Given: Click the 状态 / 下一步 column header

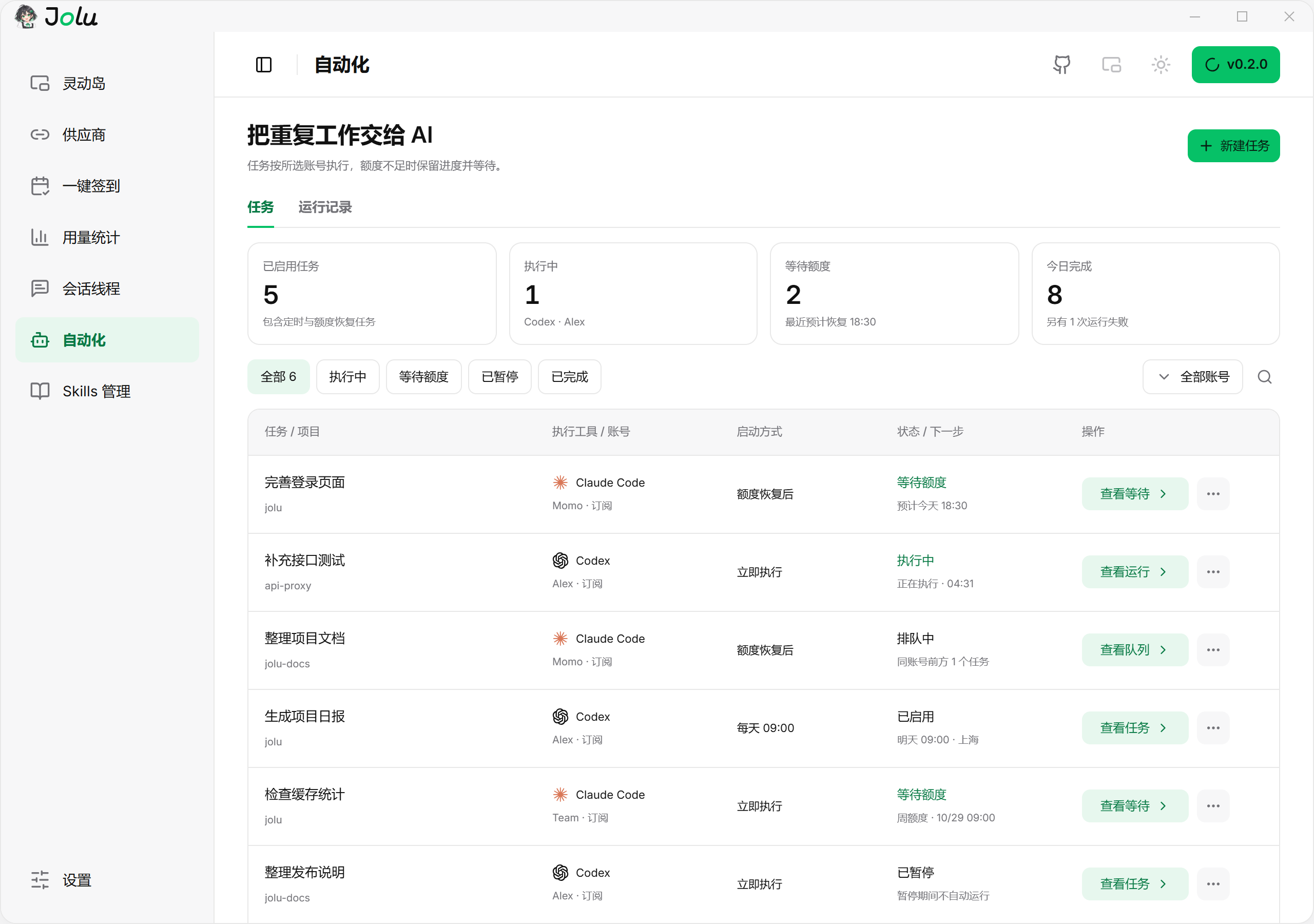Looking at the screenshot, I should point(930,432).
